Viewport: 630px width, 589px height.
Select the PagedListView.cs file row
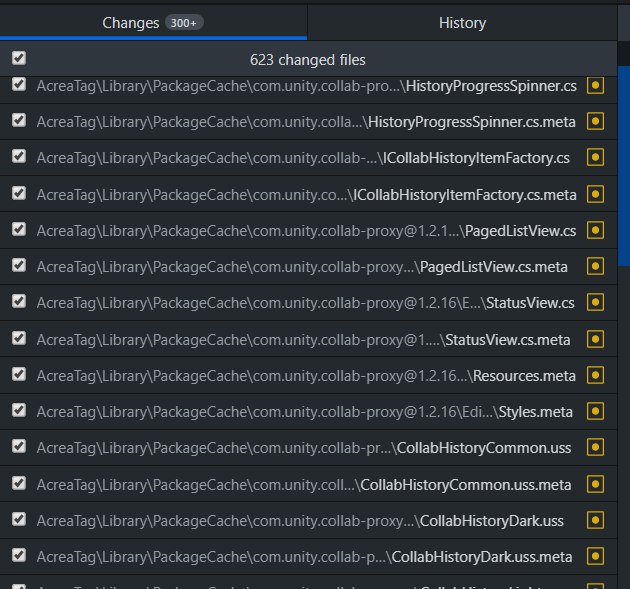pos(308,231)
